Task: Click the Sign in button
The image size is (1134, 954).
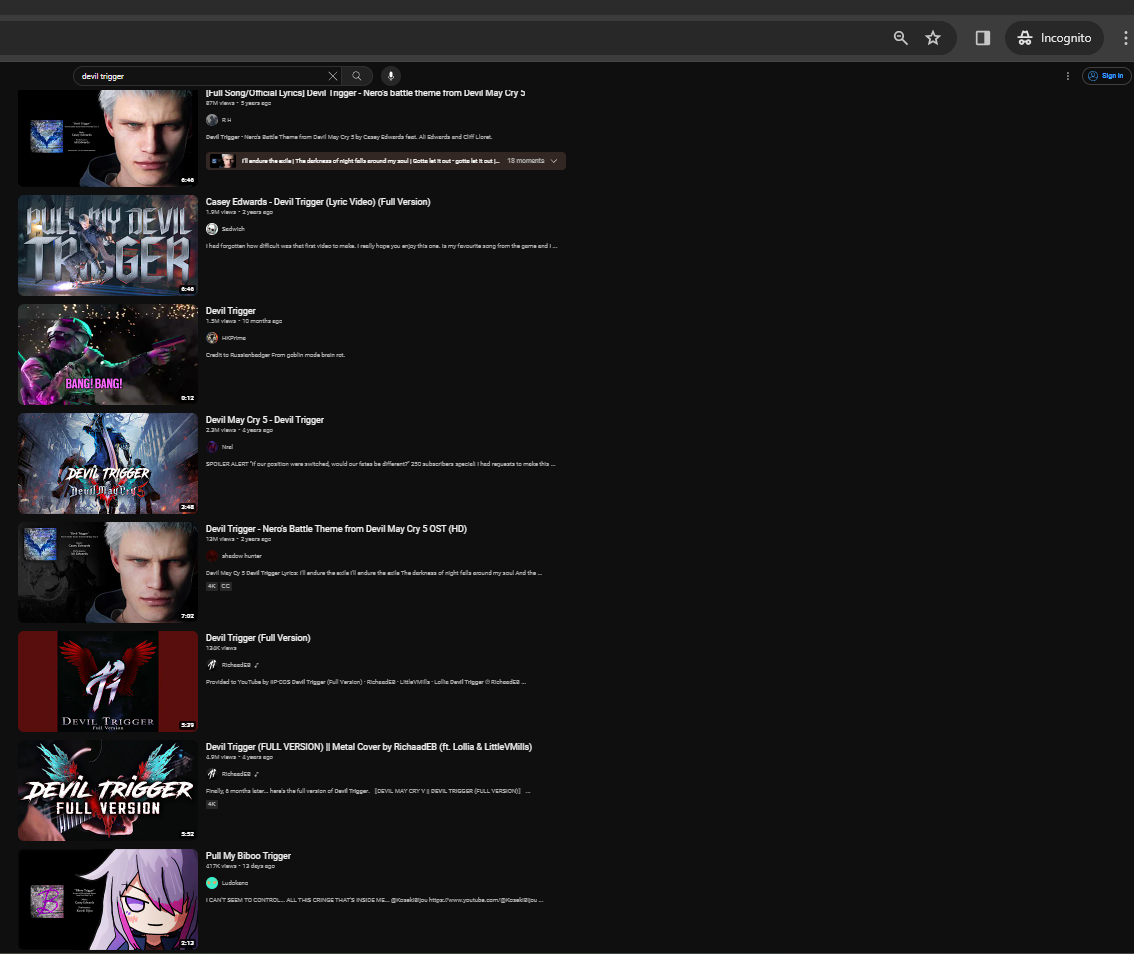Action: [x=1107, y=76]
